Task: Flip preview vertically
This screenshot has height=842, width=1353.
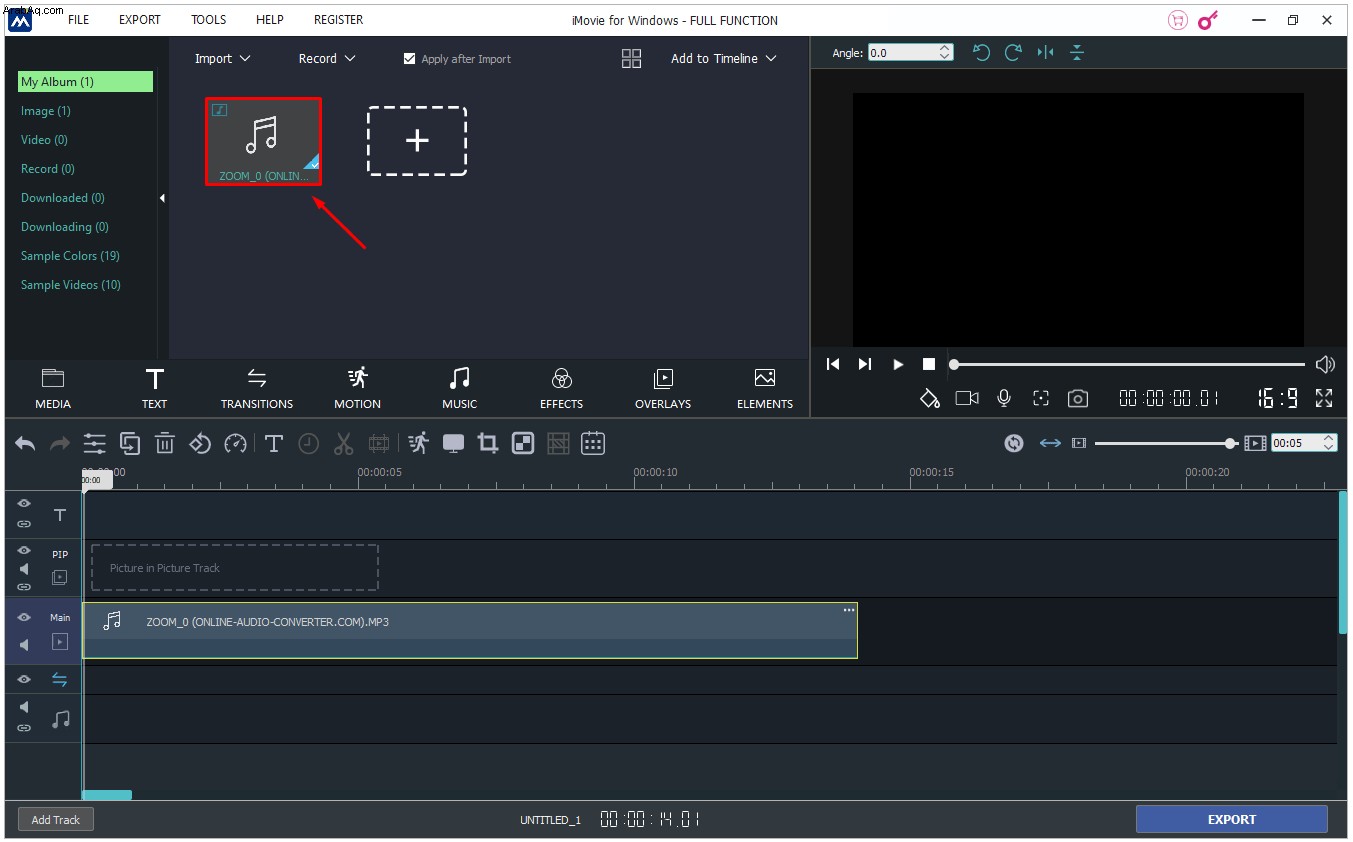Action: point(1077,53)
